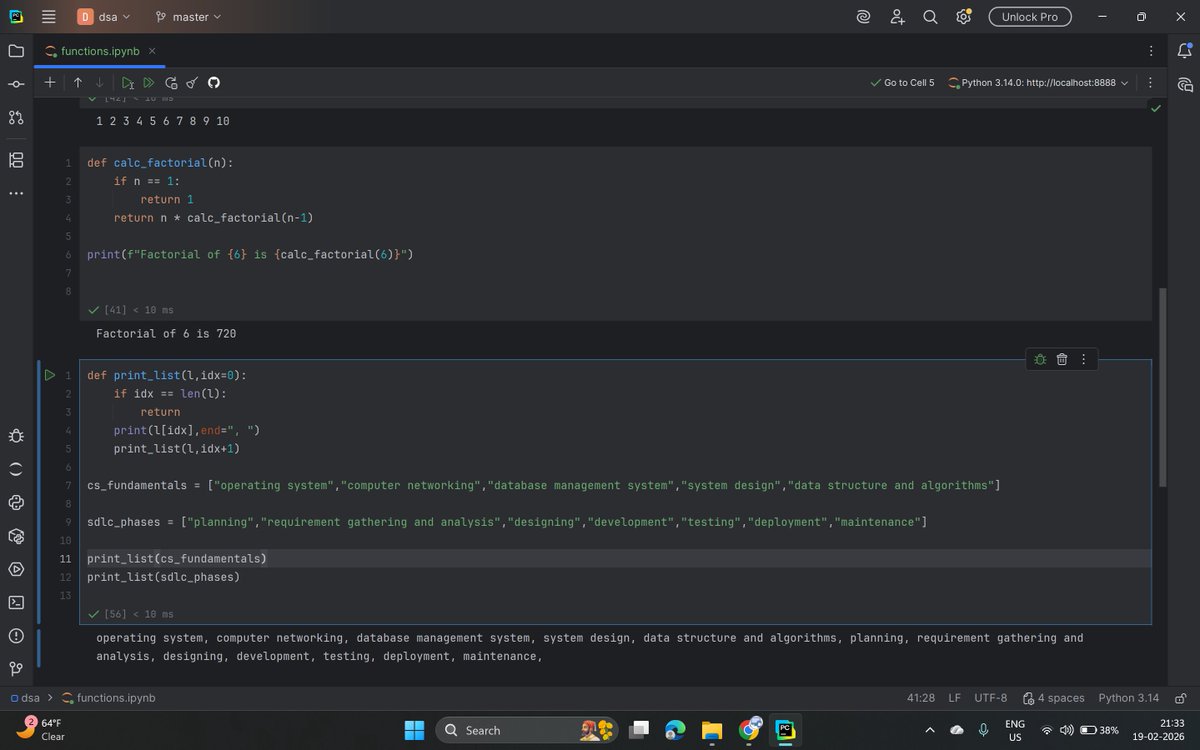Click the Unlock Pro button
This screenshot has height=750, width=1200.
[1030, 17]
